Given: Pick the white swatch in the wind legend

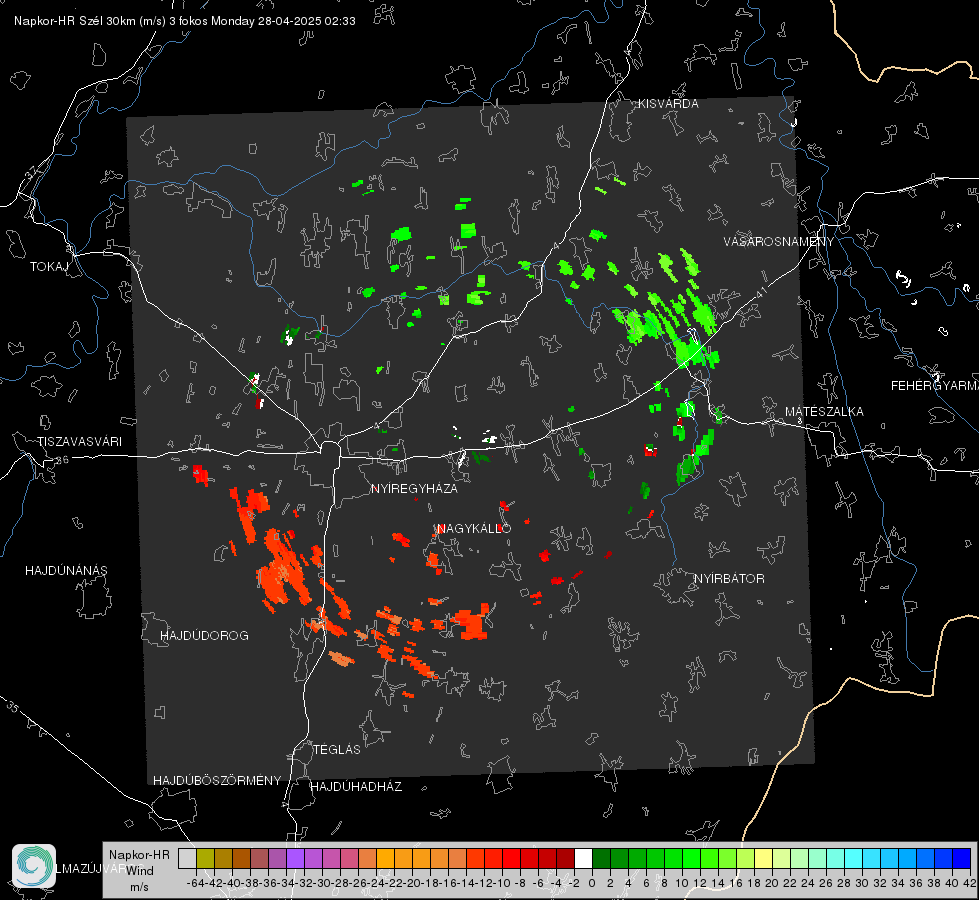Looking at the screenshot, I should (x=583, y=858).
